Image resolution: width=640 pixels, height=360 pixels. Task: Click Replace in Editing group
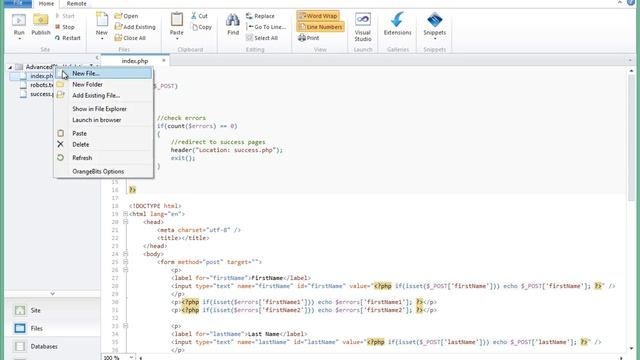click(x=260, y=16)
